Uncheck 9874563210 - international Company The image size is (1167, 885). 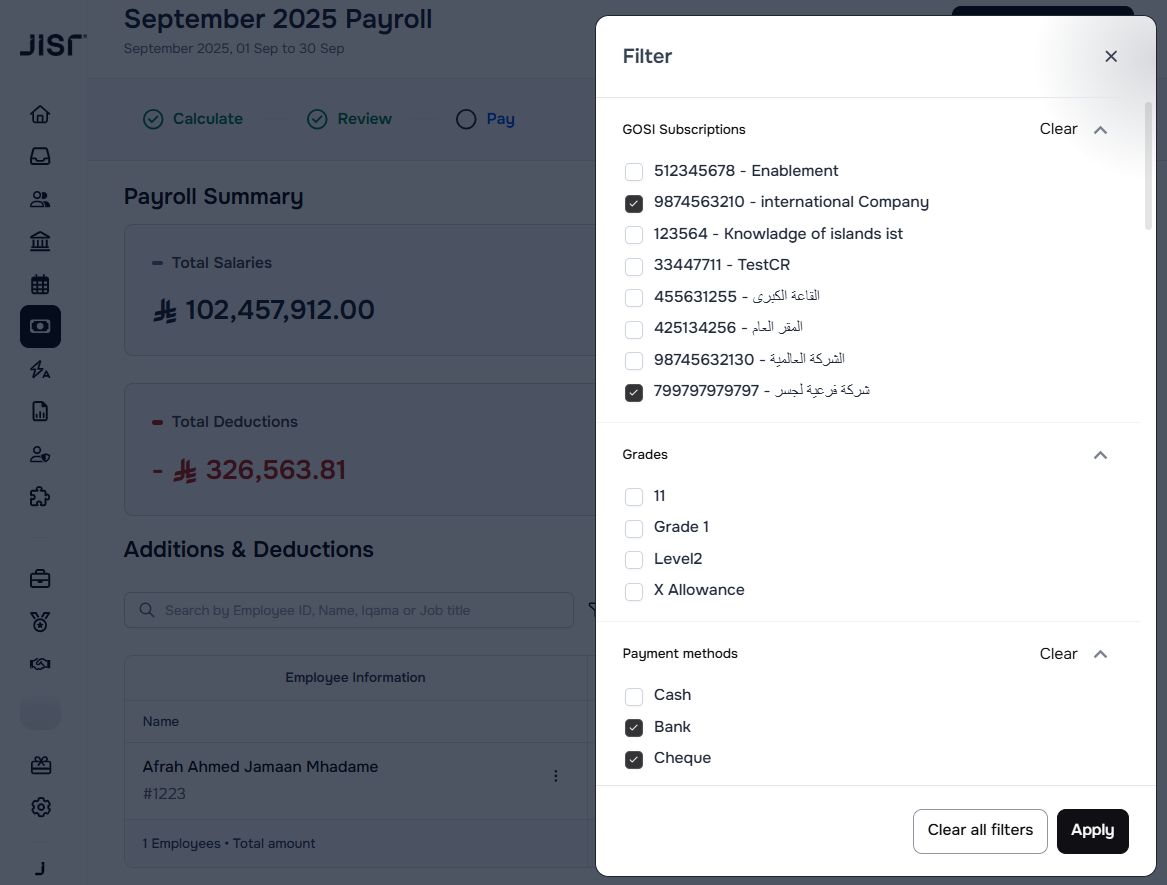[634, 203]
